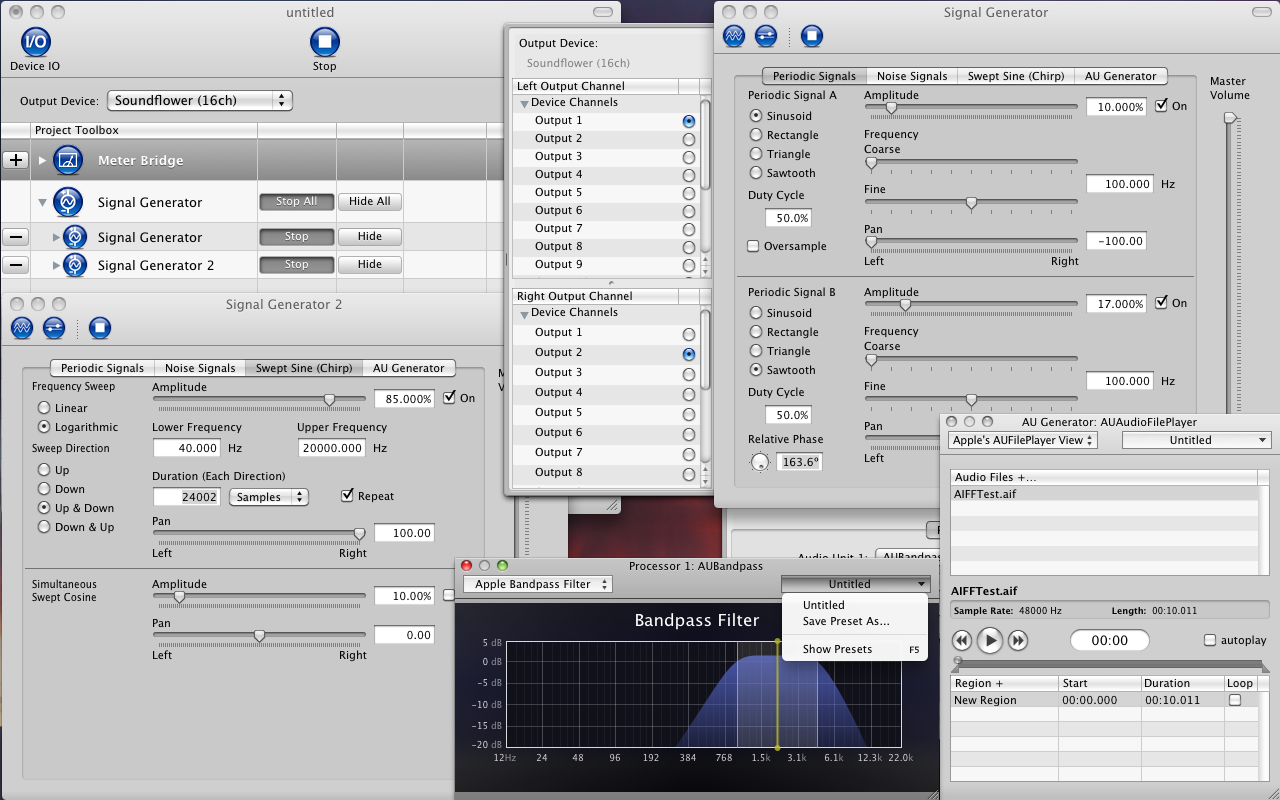Click the minus icon beside Signal Generator 2
The width and height of the screenshot is (1280, 800).
pyautogui.click(x=14, y=264)
